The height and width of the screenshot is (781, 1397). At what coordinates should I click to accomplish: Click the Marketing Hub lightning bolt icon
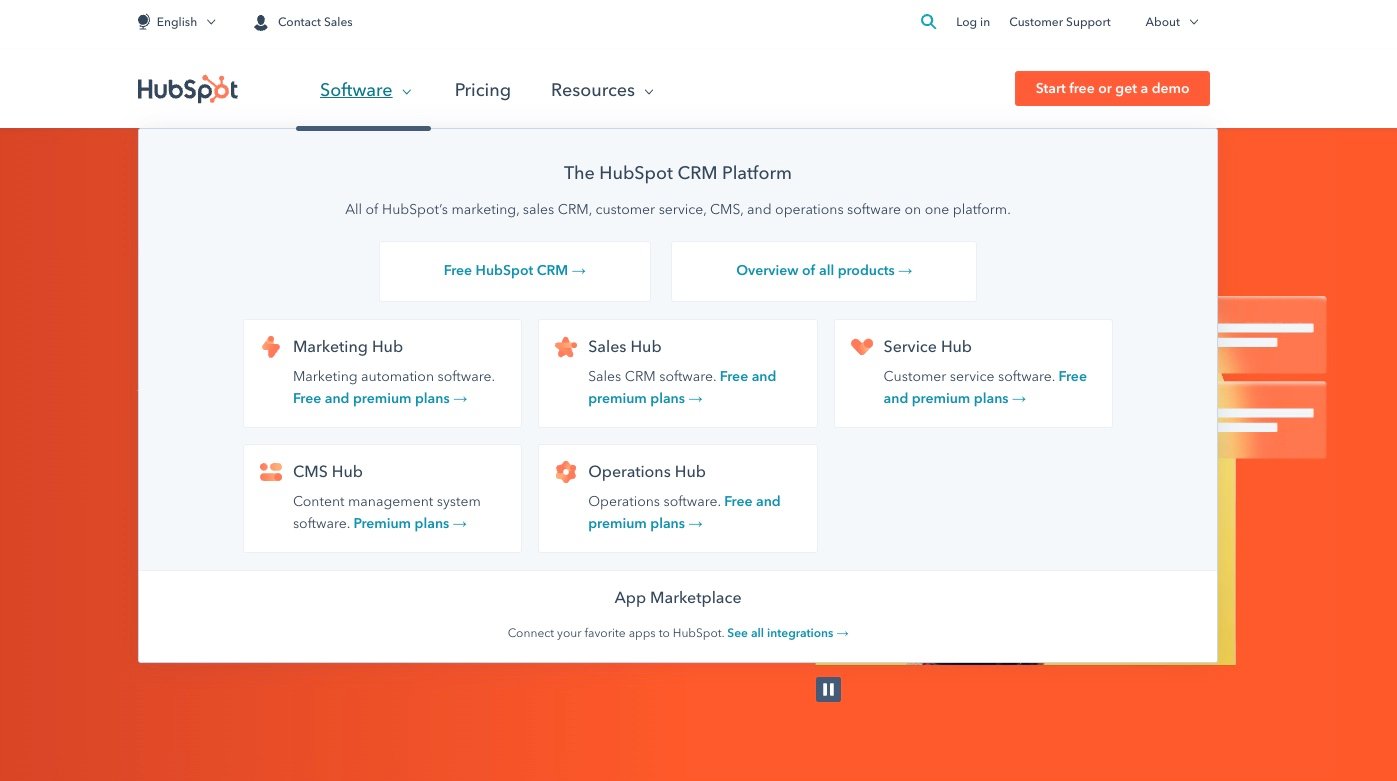click(x=270, y=347)
